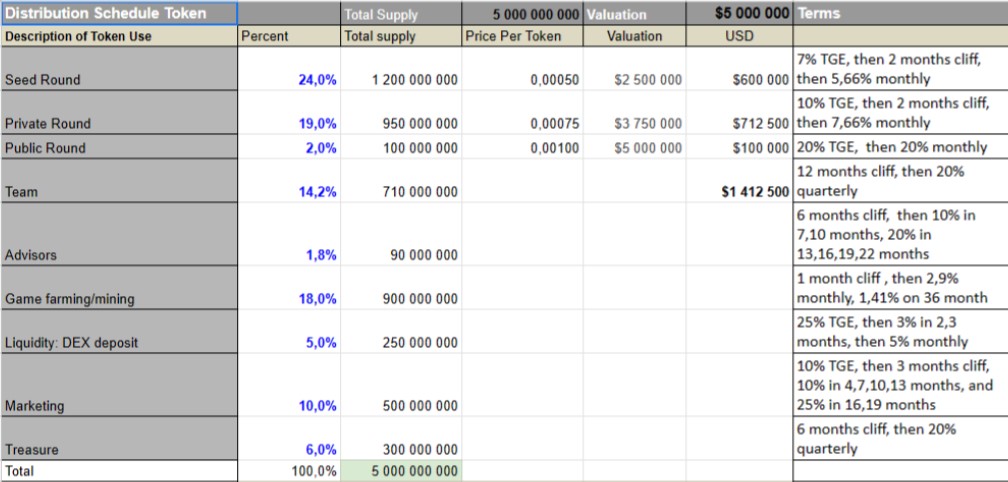Select the 'Distribution Schedule Token' title cell
This screenshot has width=1008, height=482.
pos(118,14)
